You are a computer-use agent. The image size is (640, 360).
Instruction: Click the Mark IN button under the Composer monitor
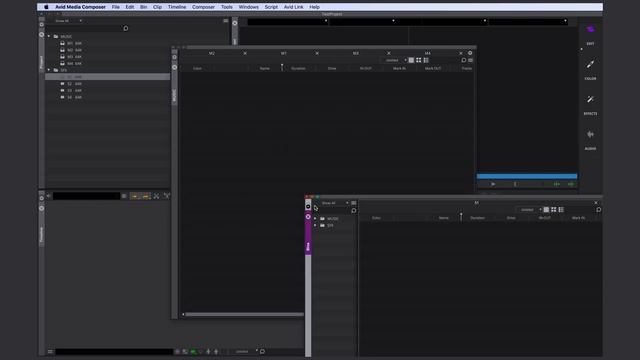click(515, 184)
